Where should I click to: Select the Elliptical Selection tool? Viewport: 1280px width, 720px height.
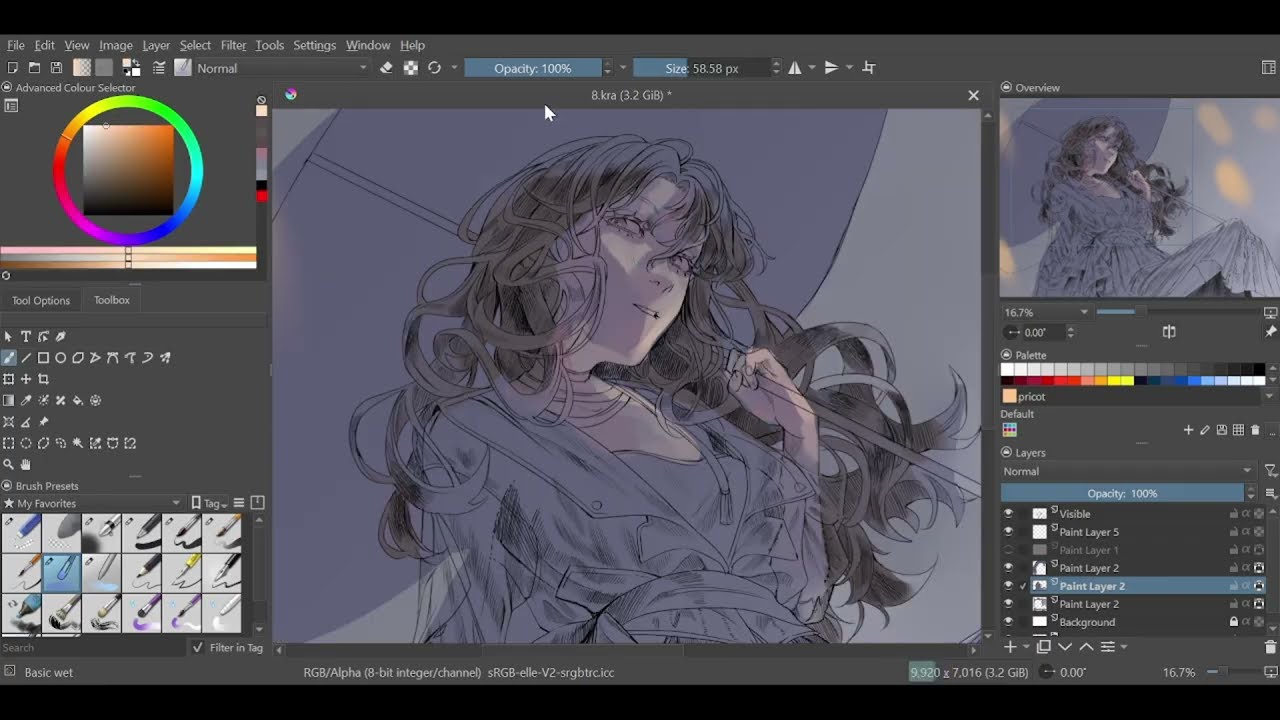(26, 443)
